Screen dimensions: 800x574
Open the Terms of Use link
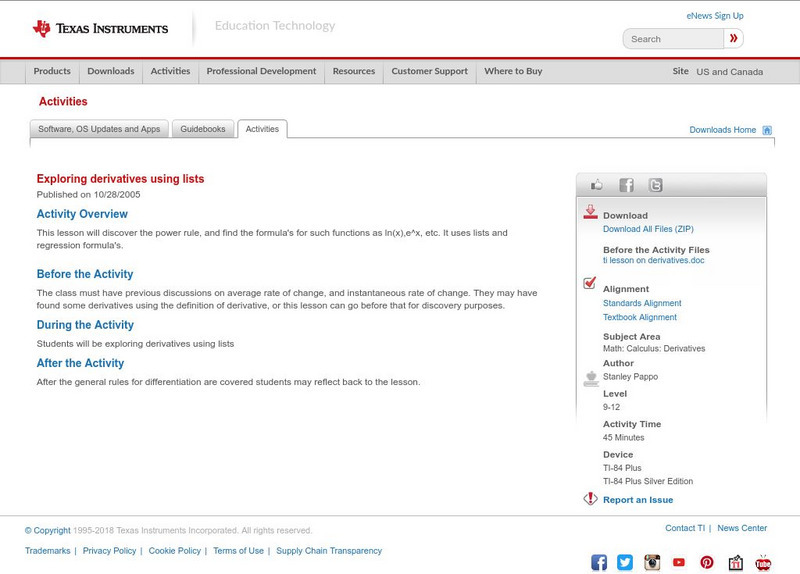238,551
